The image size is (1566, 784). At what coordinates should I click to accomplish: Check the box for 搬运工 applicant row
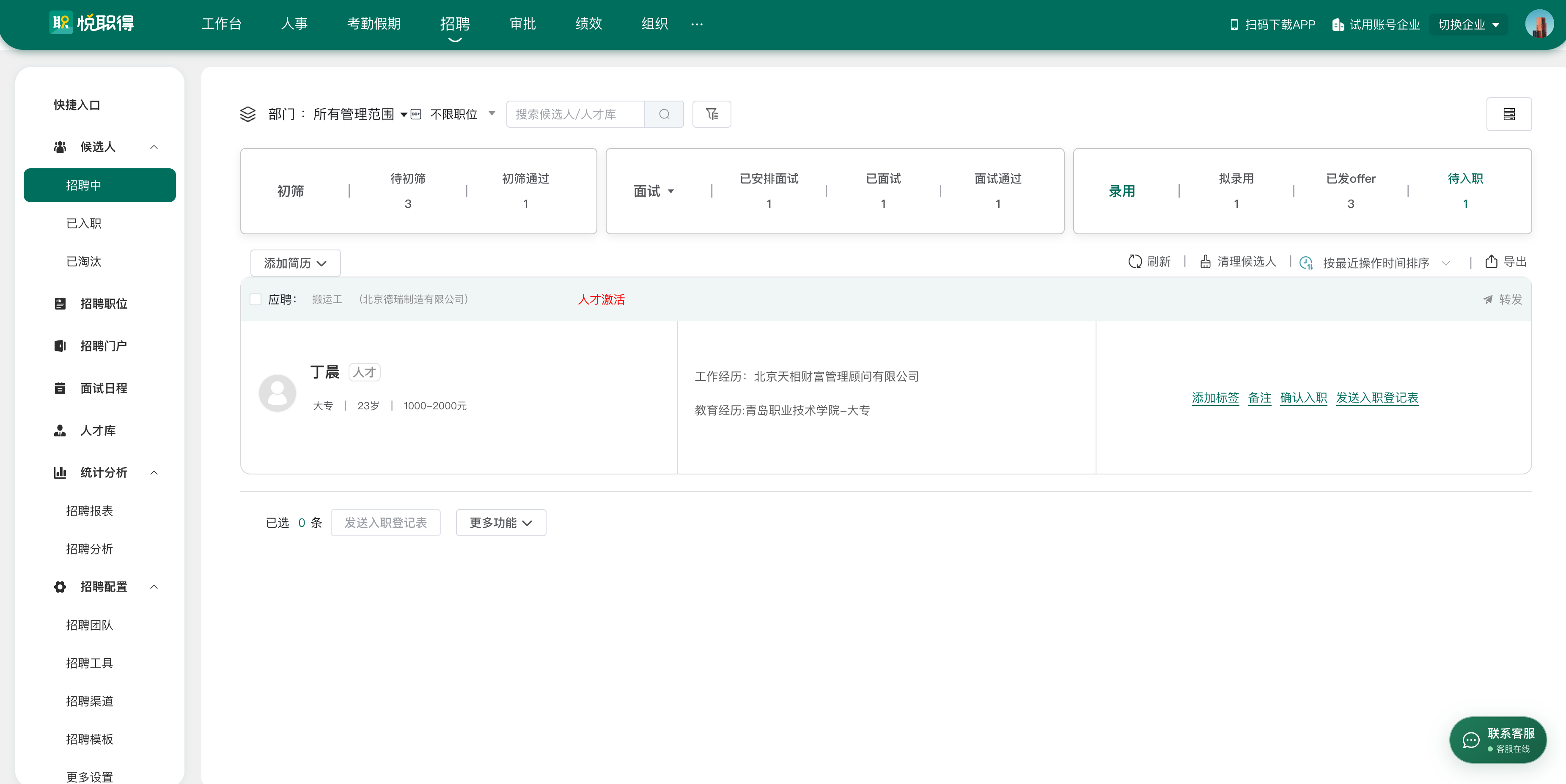click(256, 300)
